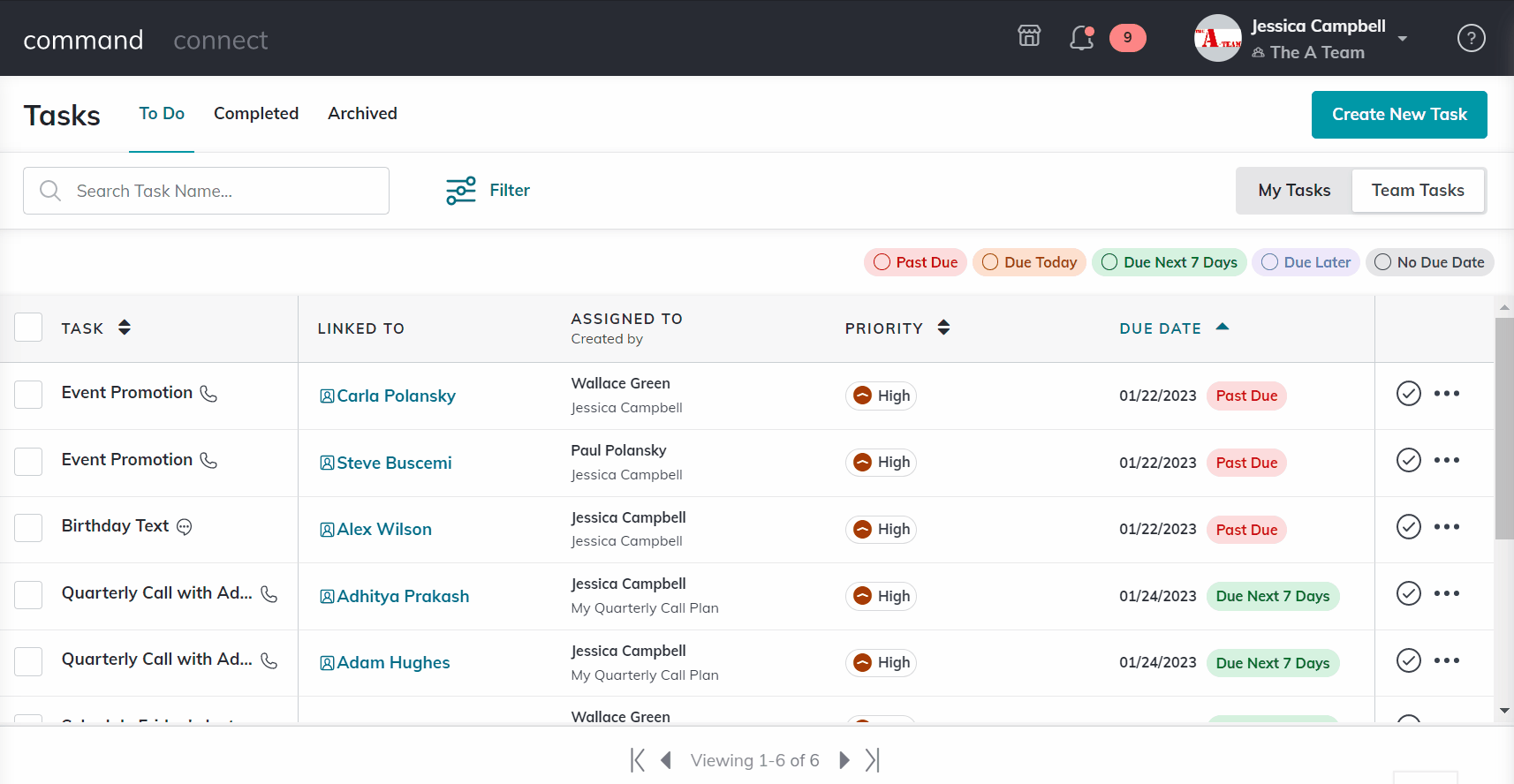Click the Create New Task button
This screenshot has height=784, width=1514.
[1399, 115]
